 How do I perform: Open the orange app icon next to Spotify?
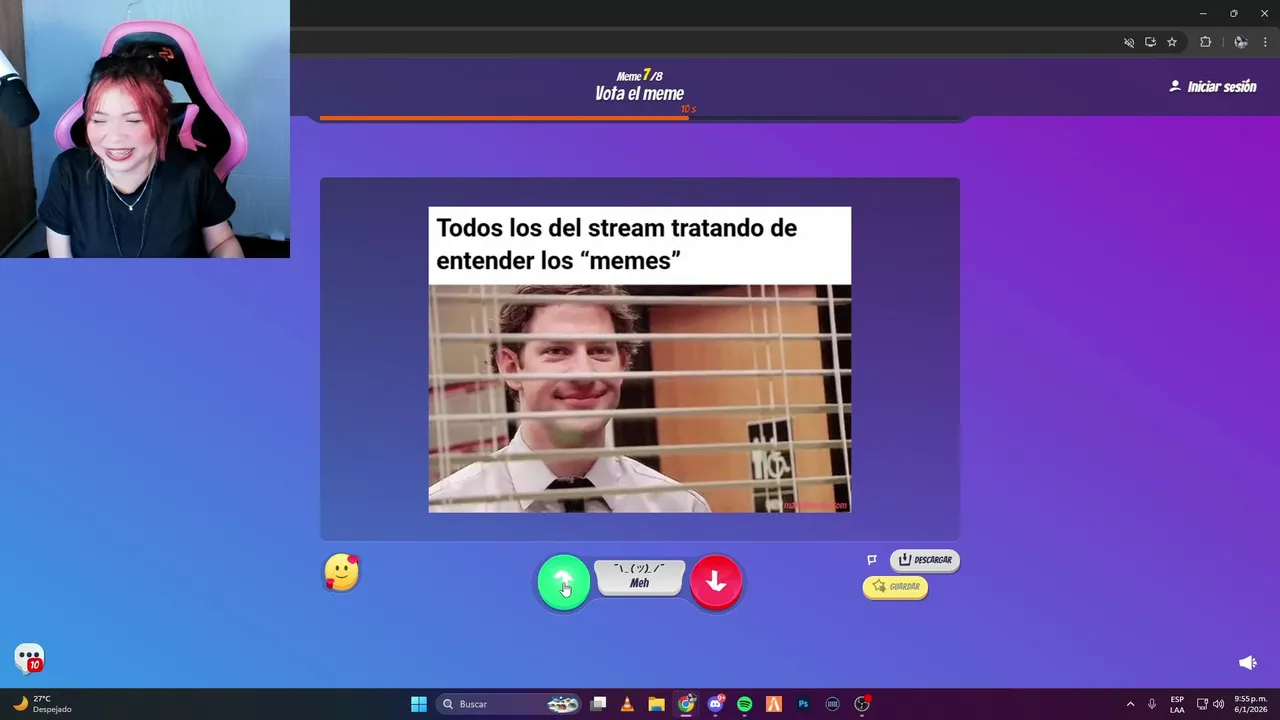773,704
